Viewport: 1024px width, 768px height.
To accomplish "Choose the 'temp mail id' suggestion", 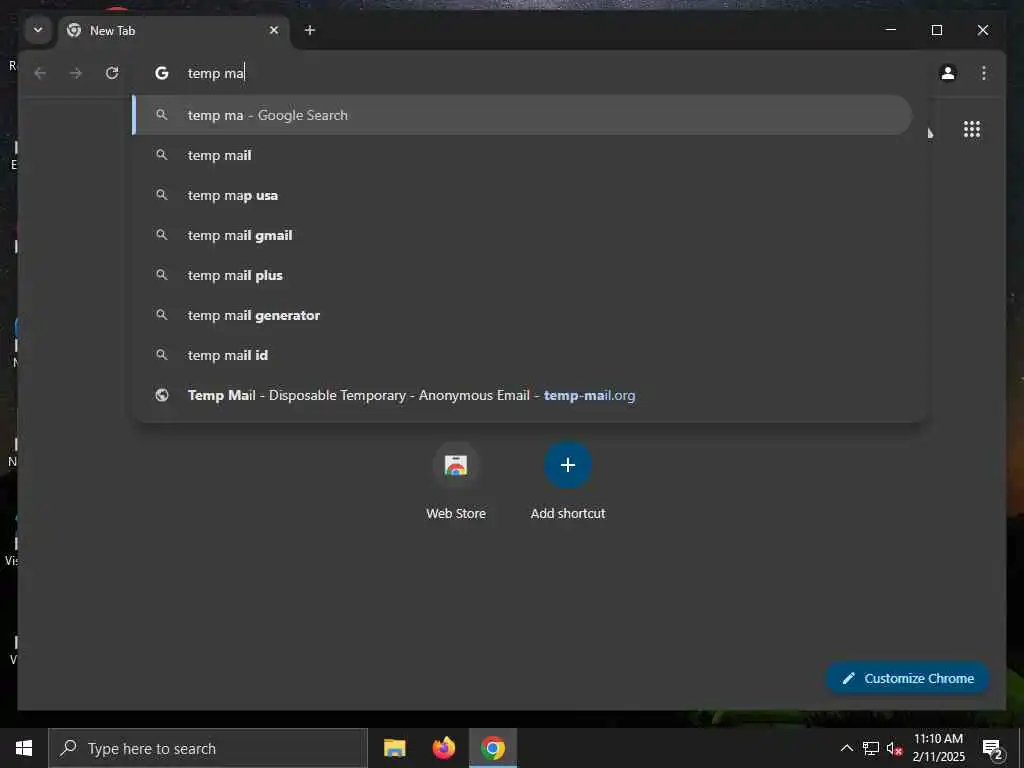I will pos(522,355).
